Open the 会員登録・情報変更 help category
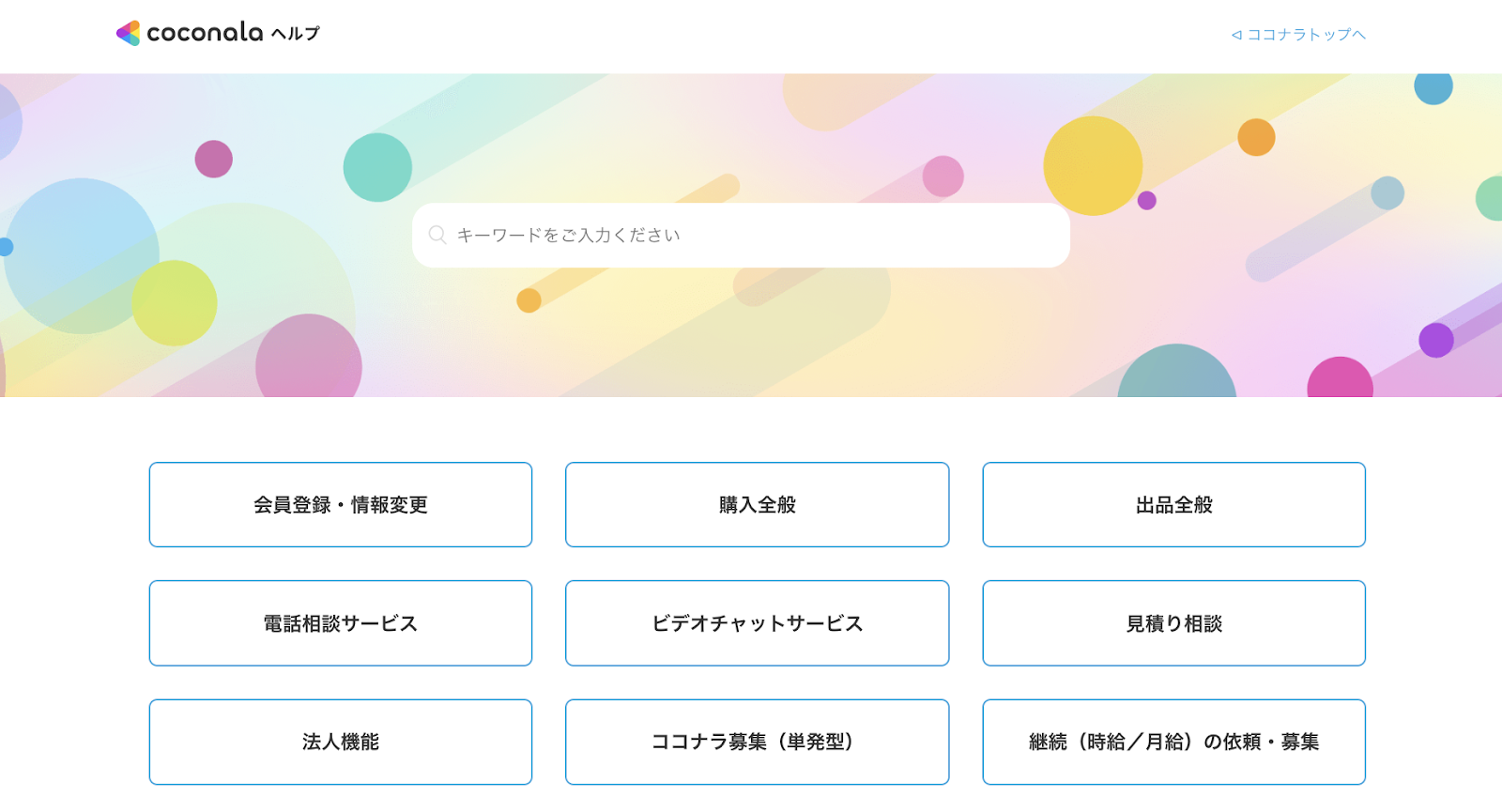This screenshot has width=1502, height=812. click(x=340, y=504)
